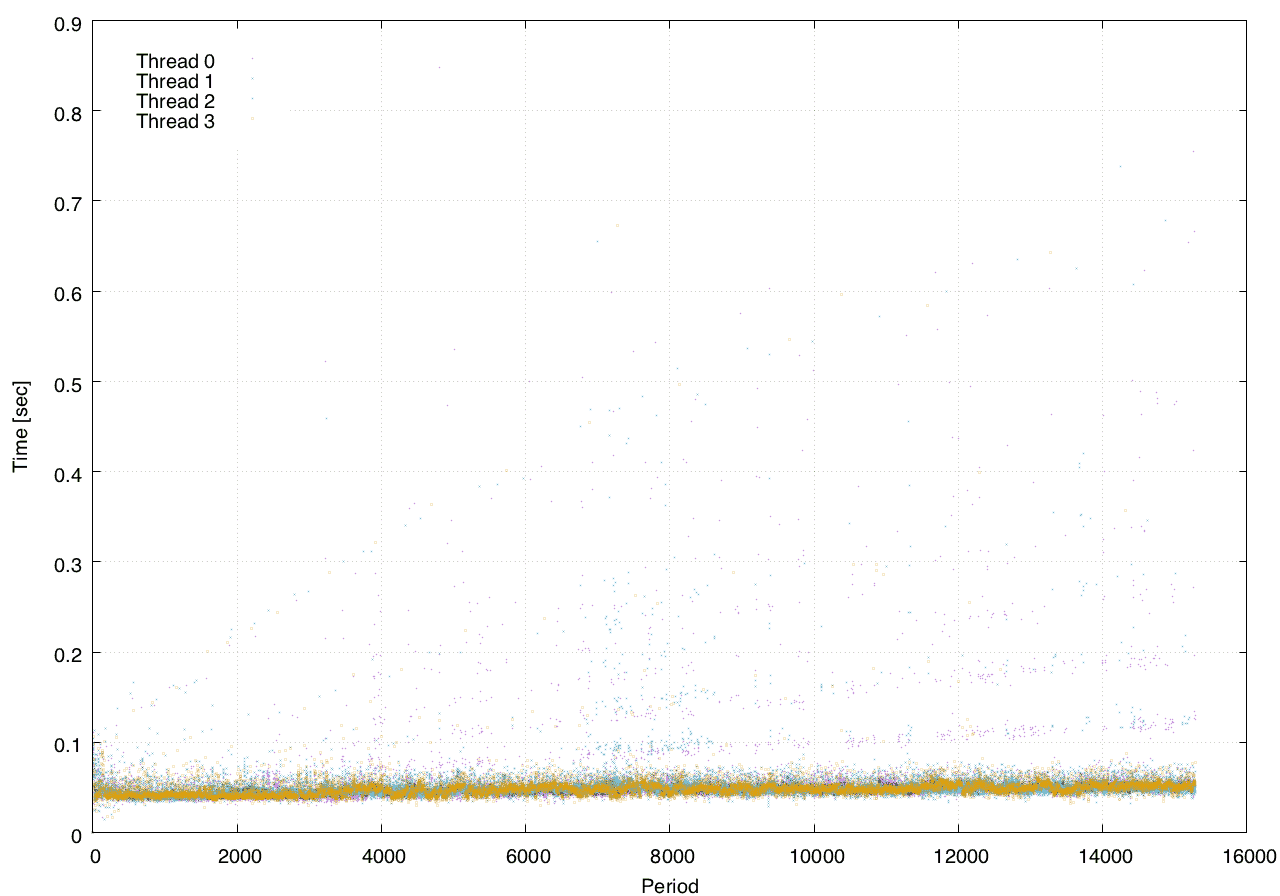Click the 0.7 y-axis tick label
The width and height of the screenshot is (1280, 896).
69,202
